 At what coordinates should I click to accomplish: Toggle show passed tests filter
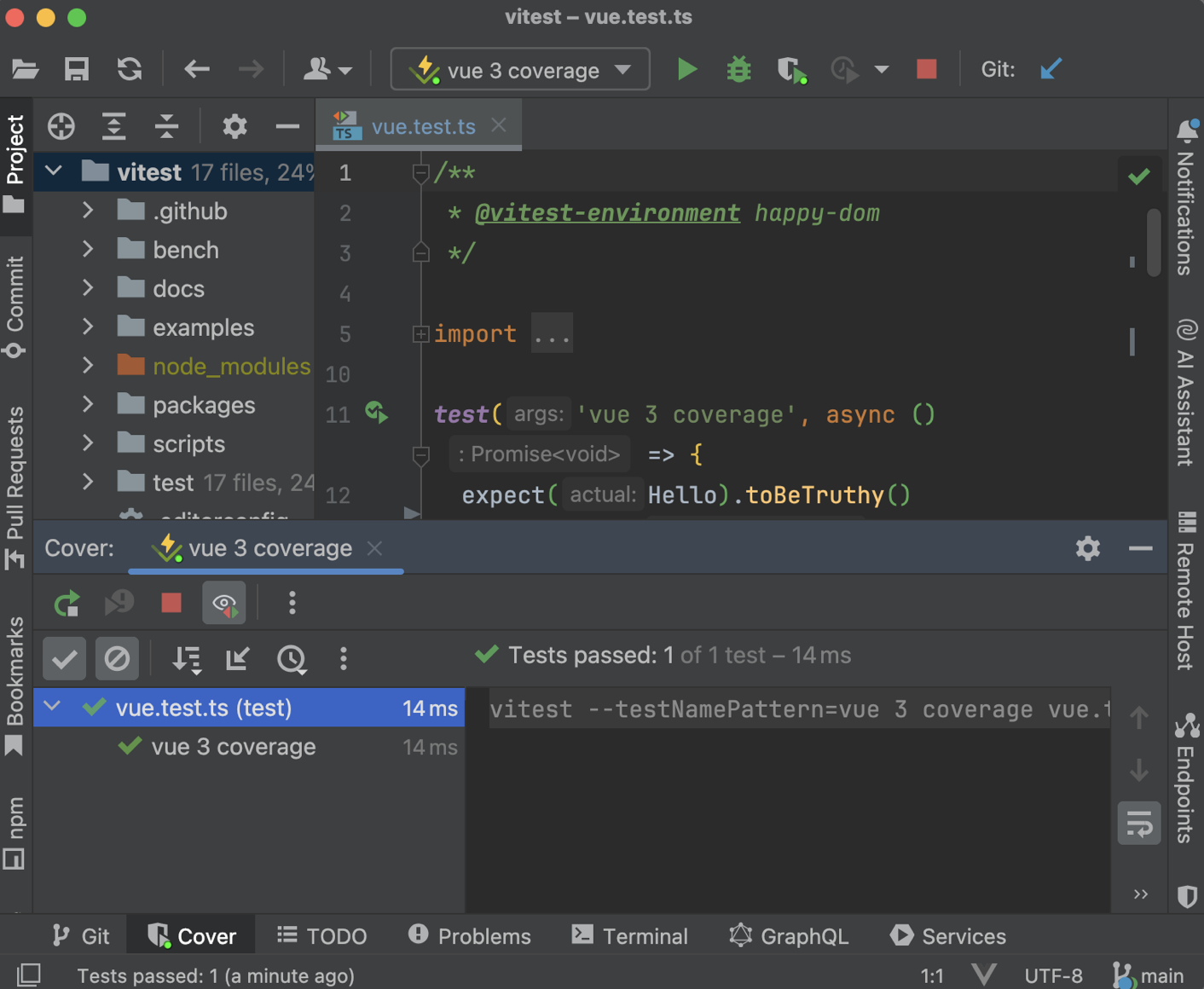pyautogui.click(x=64, y=658)
